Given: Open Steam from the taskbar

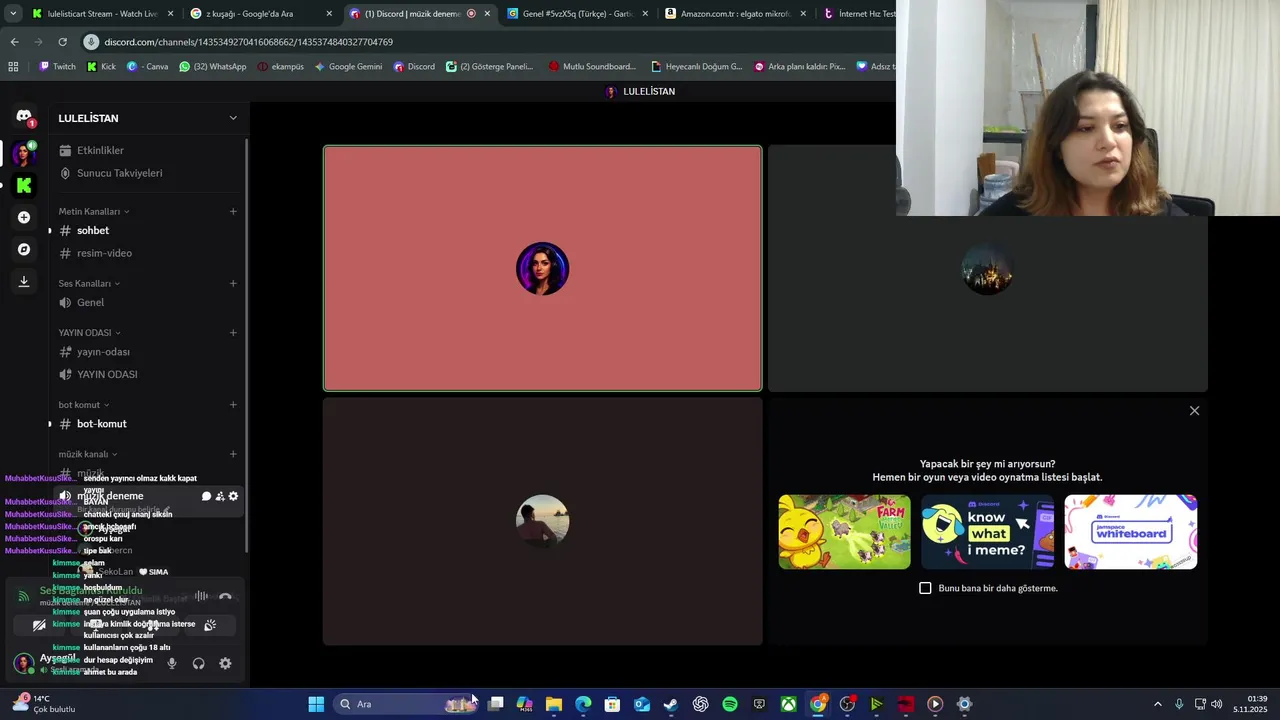Looking at the screenshot, I should tap(671, 704).
